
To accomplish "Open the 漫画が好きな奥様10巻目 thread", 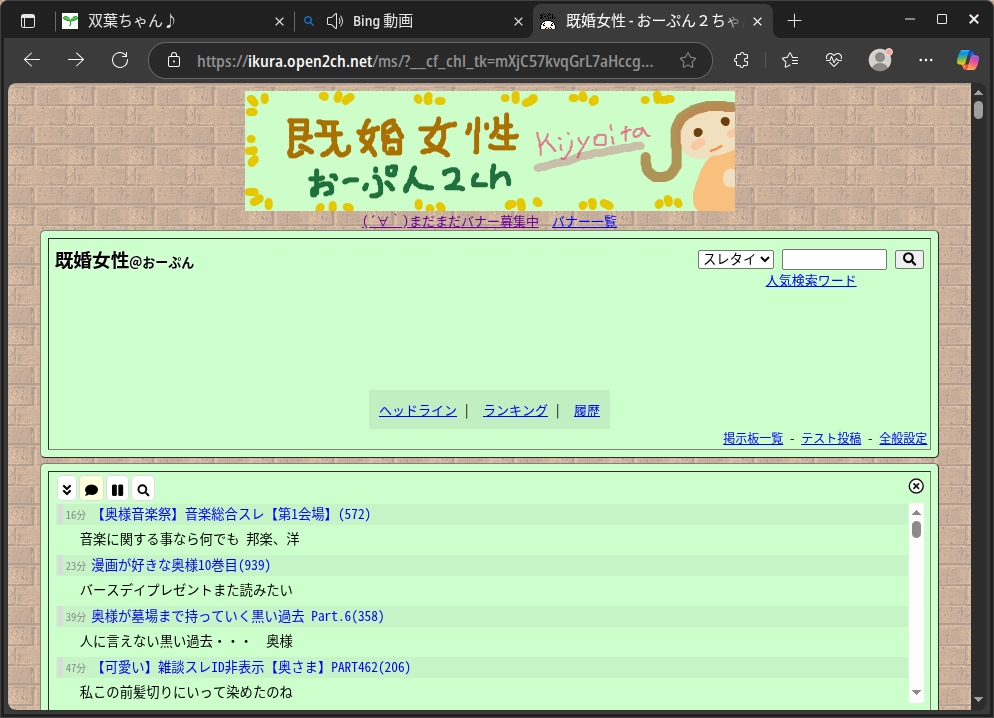I will (x=180, y=566).
